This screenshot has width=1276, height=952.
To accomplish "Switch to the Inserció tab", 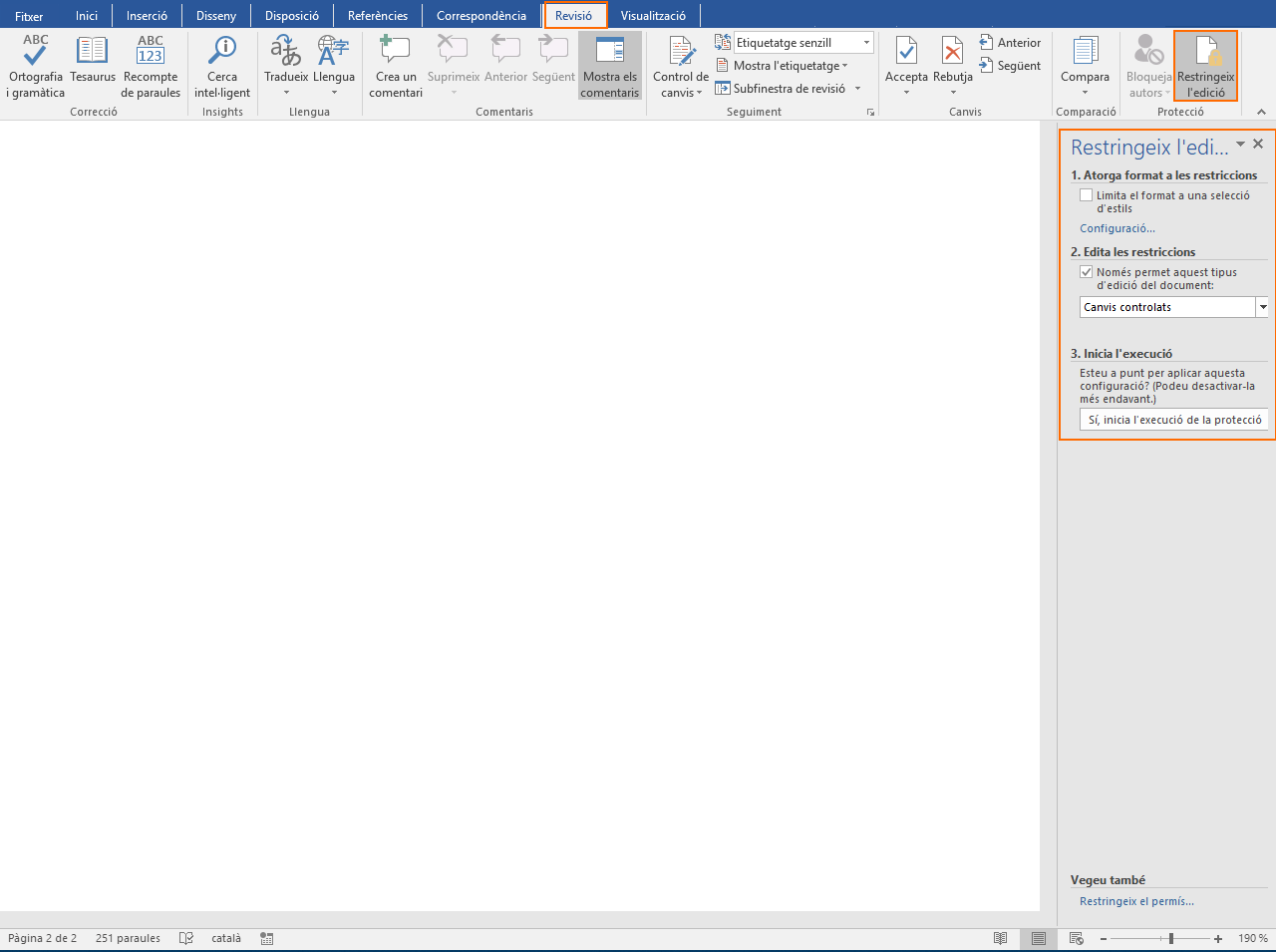I will [147, 16].
